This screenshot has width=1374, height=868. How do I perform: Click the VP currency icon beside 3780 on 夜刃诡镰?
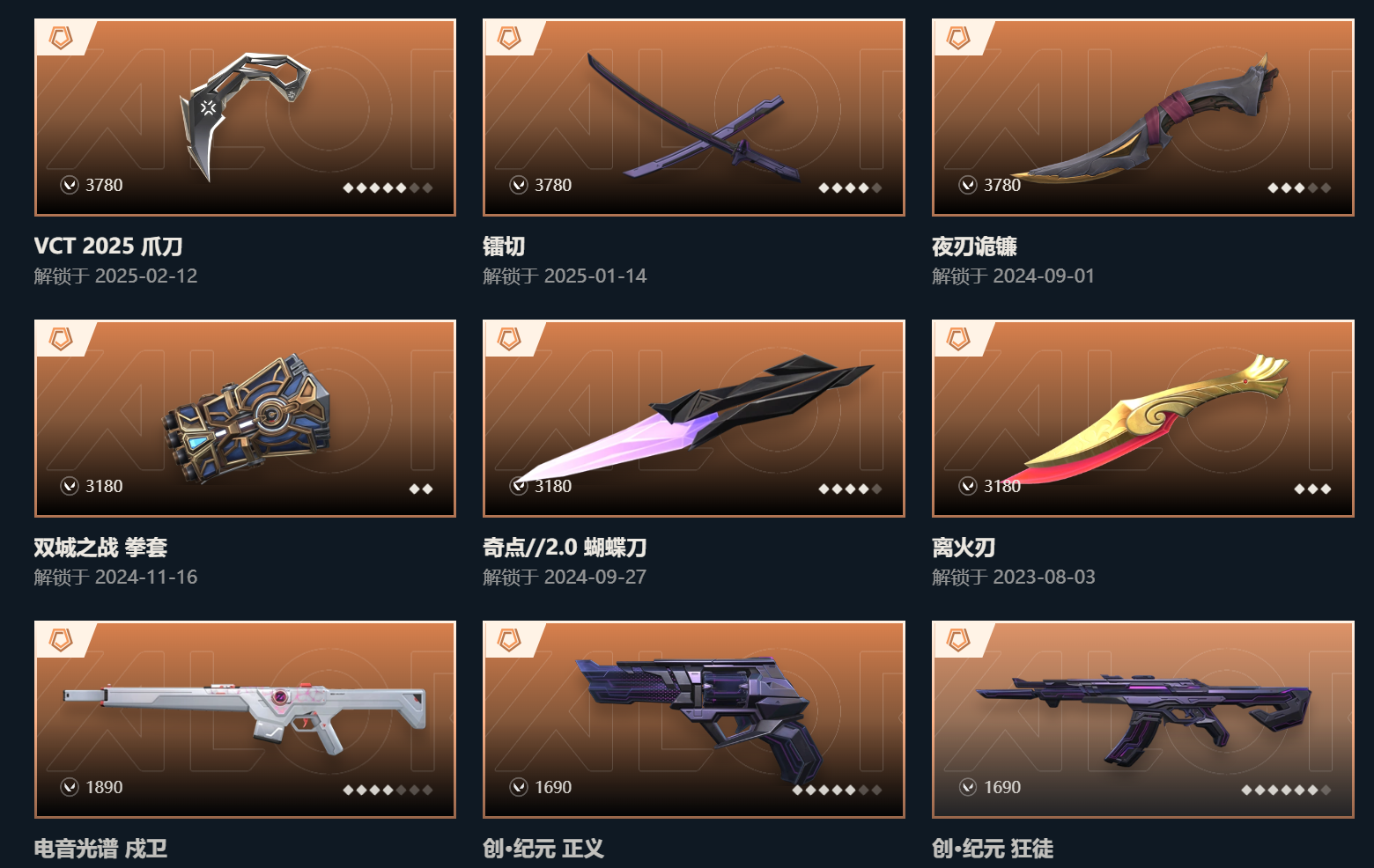click(x=967, y=185)
